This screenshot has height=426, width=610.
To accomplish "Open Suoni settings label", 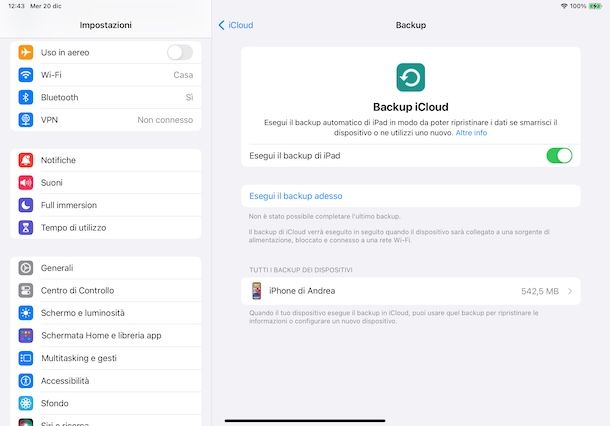I will pos(52,182).
